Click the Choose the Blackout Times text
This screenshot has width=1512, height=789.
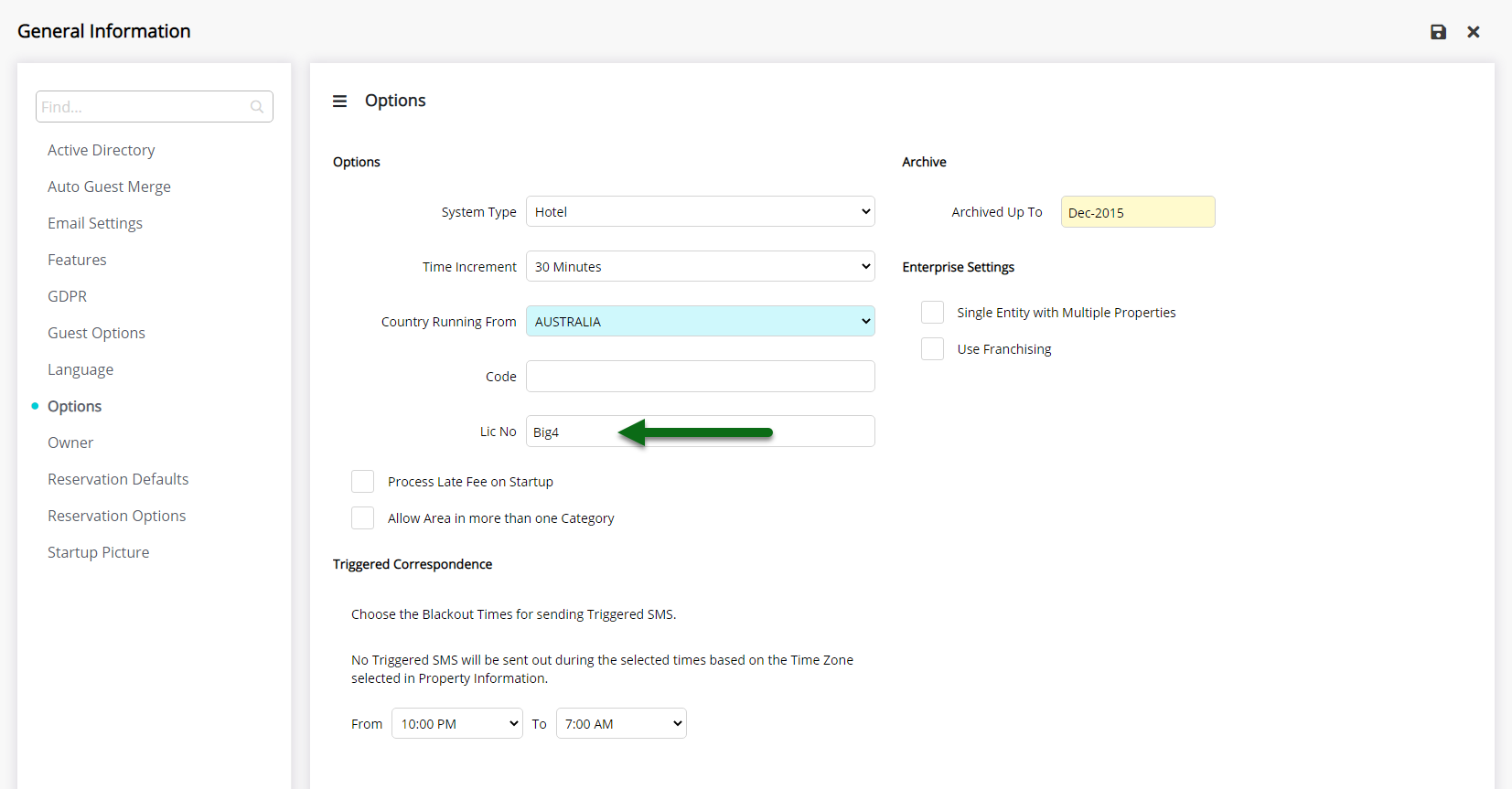point(514,614)
